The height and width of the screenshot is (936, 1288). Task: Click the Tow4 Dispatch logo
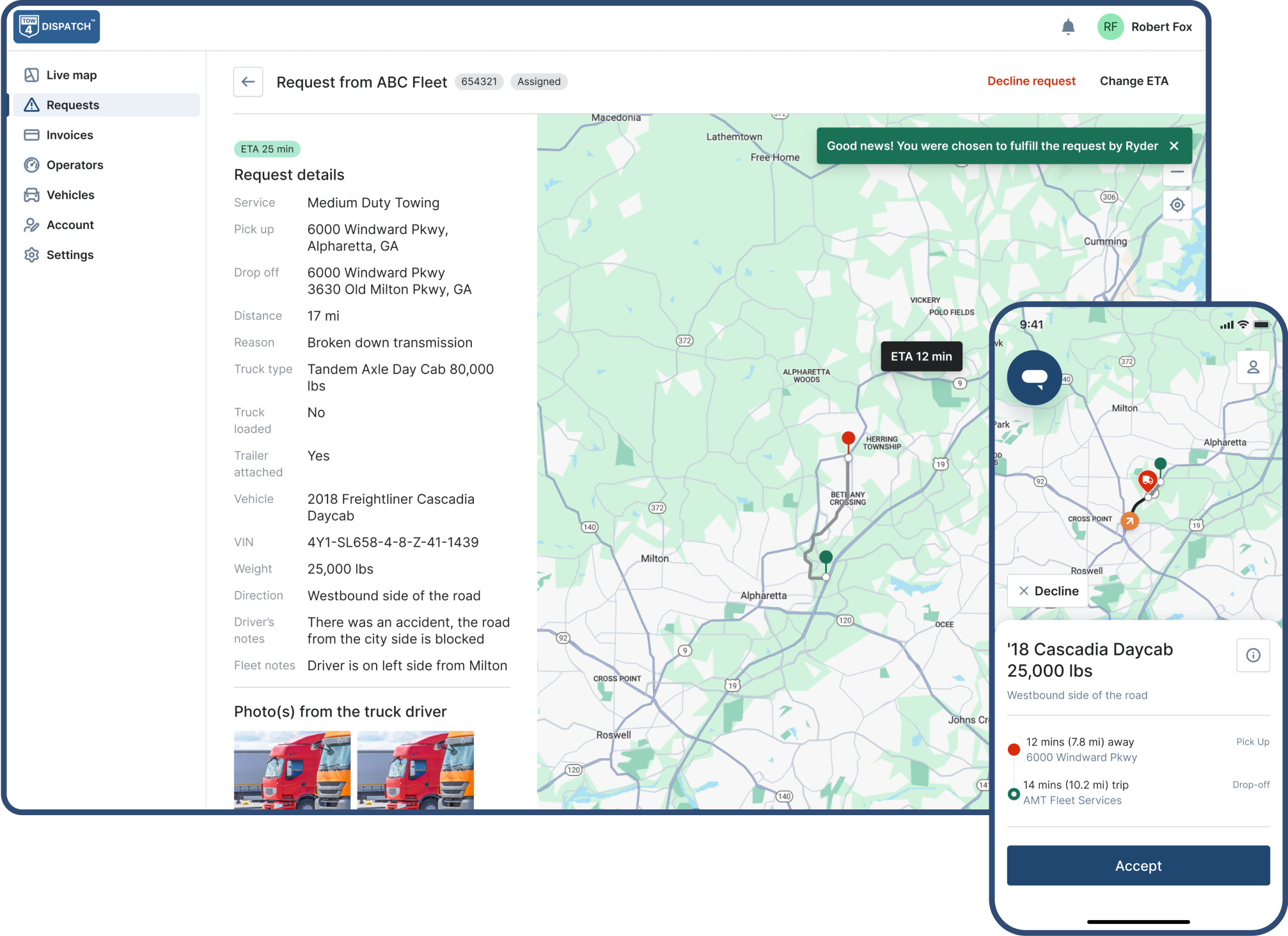[56, 27]
